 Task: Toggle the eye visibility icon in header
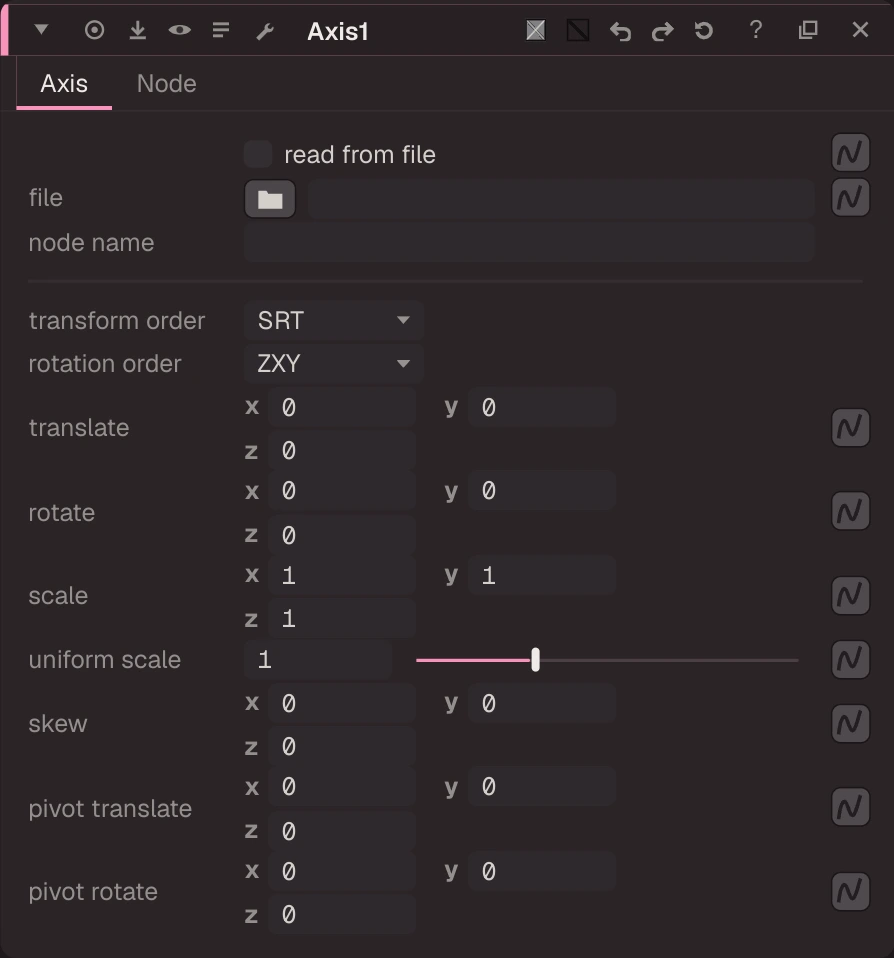[x=180, y=30]
